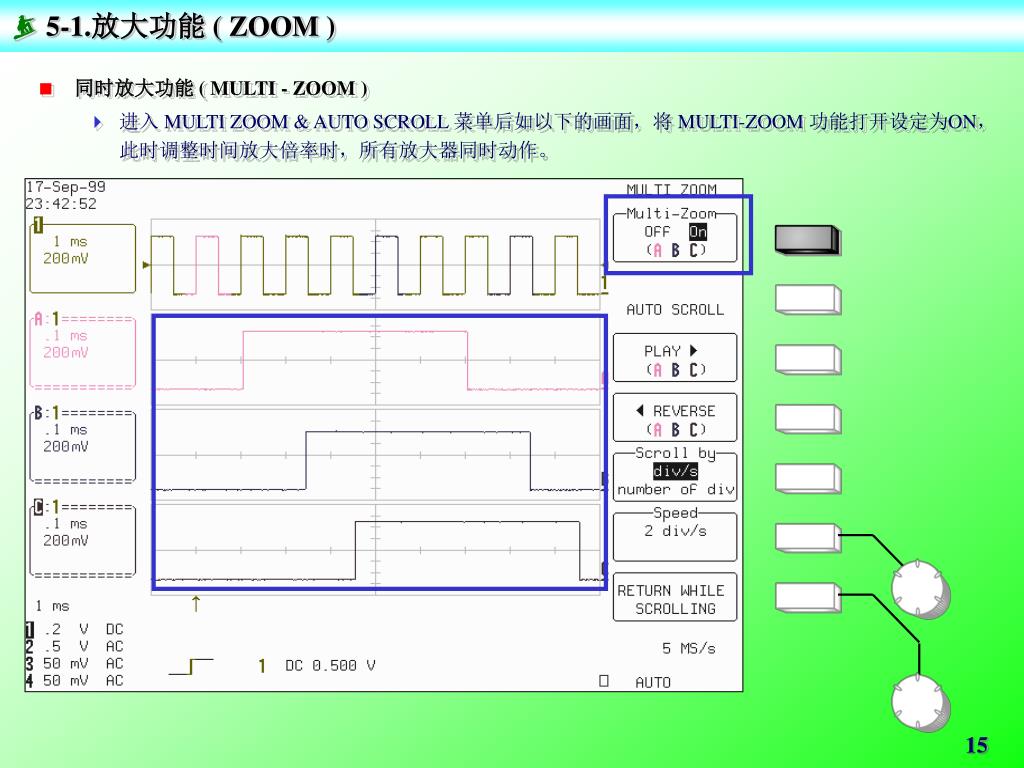Click the pink zoomed waveform A display
This screenshot has width=1024, height=768.
[376, 359]
